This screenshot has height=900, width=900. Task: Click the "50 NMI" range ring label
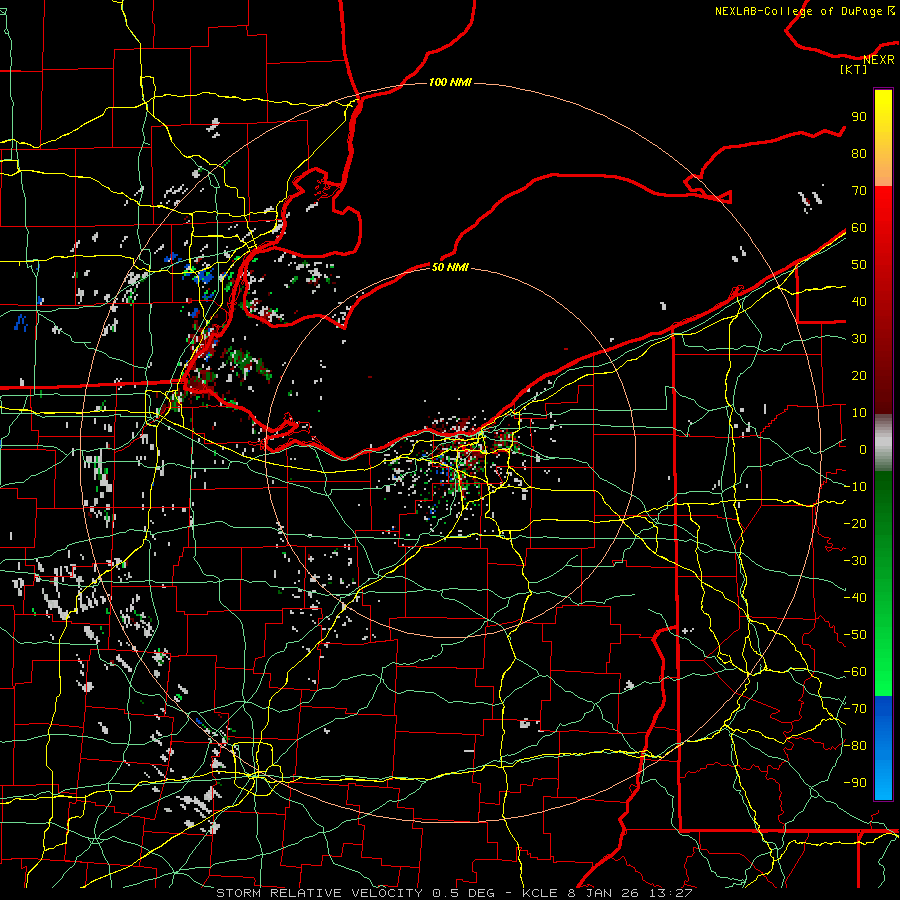tap(449, 267)
